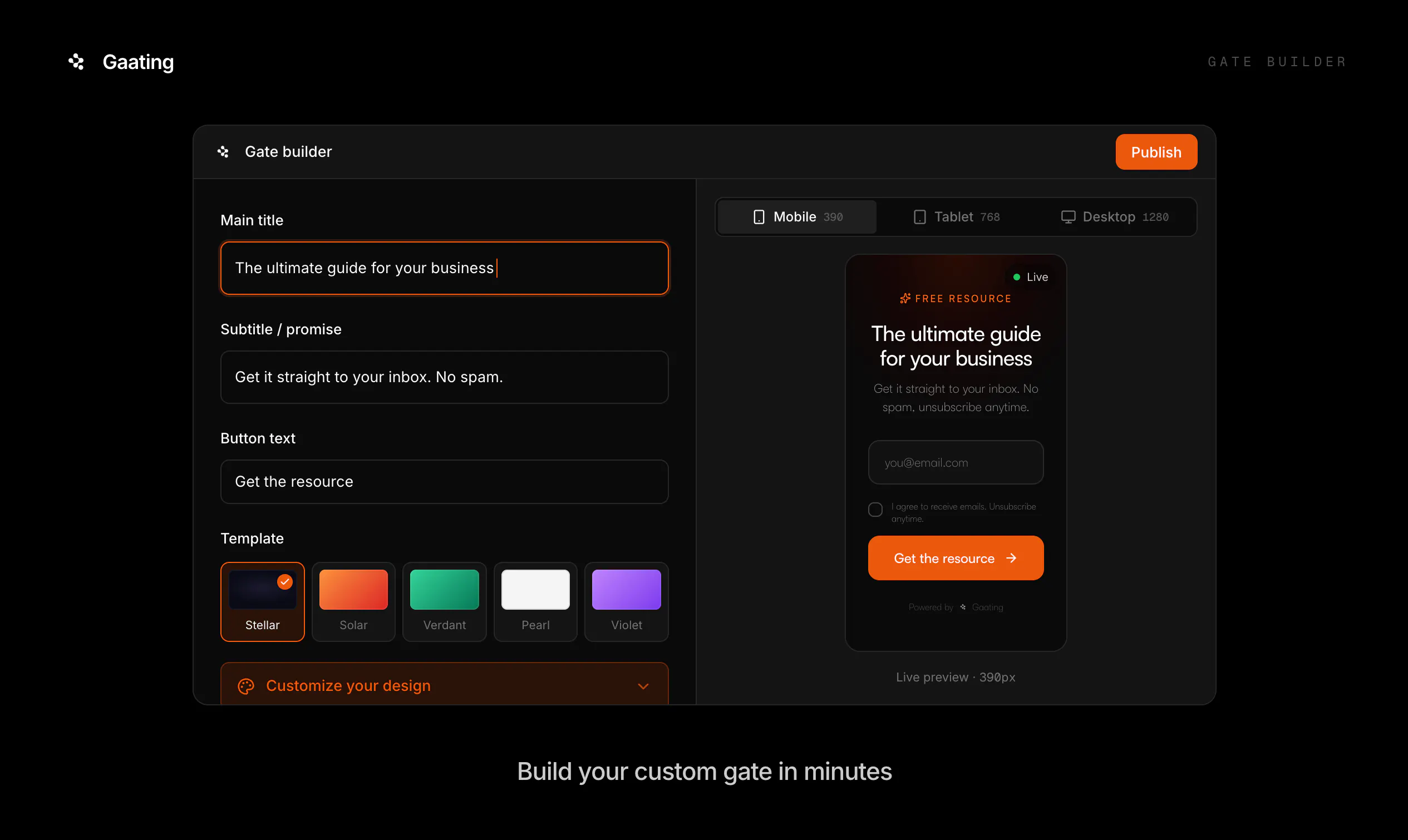This screenshot has width=1408, height=840.
Task: Pick the white Pearl color swatch
Action: click(x=535, y=589)
